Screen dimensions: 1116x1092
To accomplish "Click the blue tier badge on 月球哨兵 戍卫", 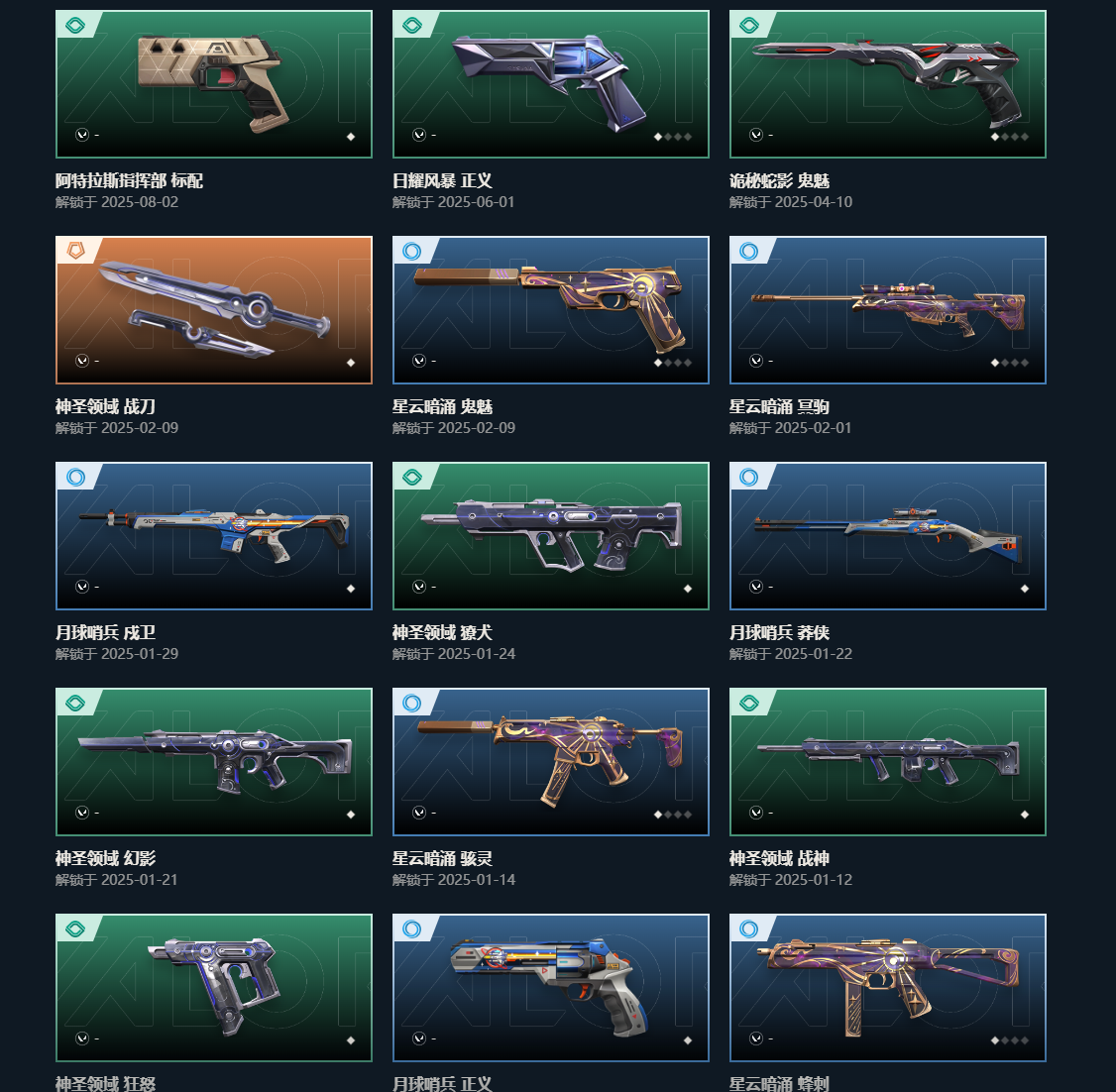I will [75, 478].
